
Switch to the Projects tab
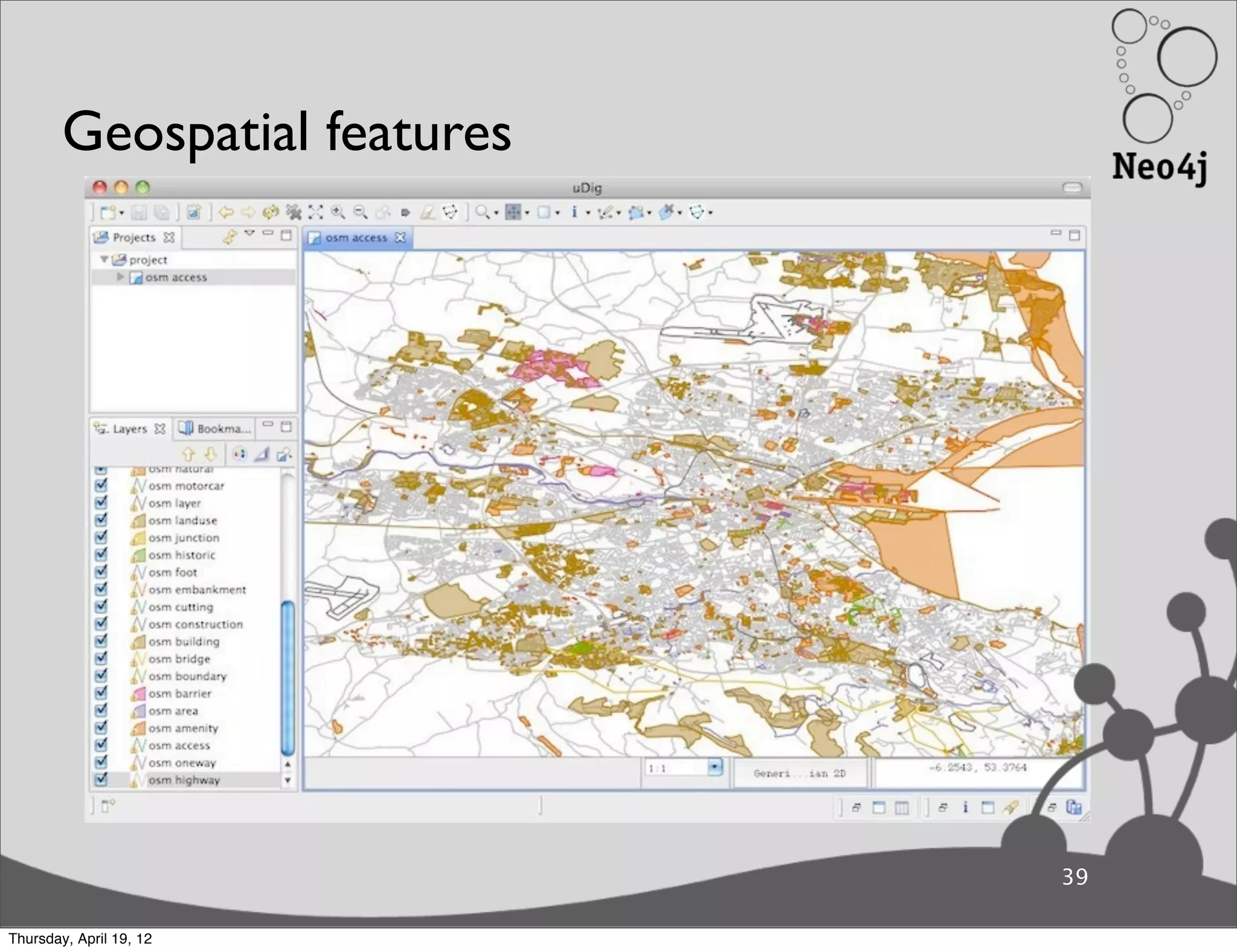(134, 237)
